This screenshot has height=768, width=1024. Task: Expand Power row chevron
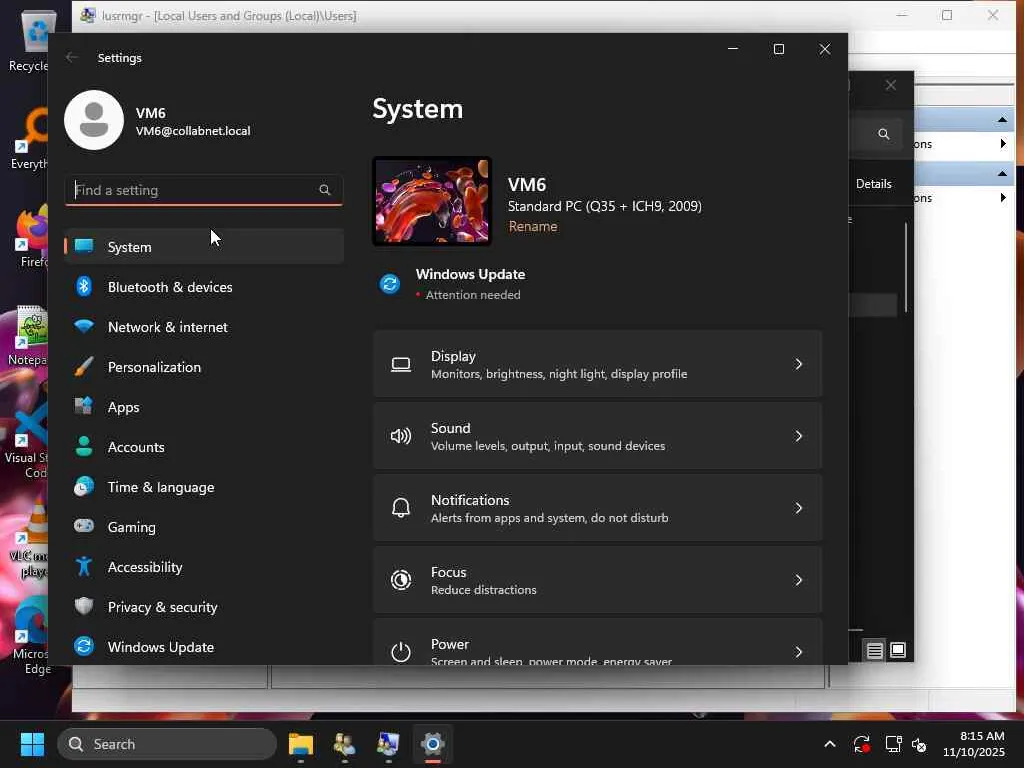click(x=798, y=651)
